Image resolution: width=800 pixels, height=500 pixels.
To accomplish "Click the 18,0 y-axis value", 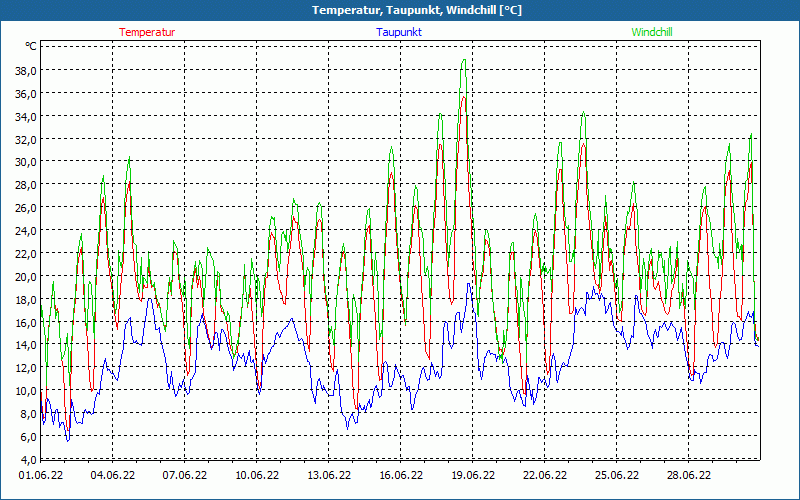I will tap(26, 299).
